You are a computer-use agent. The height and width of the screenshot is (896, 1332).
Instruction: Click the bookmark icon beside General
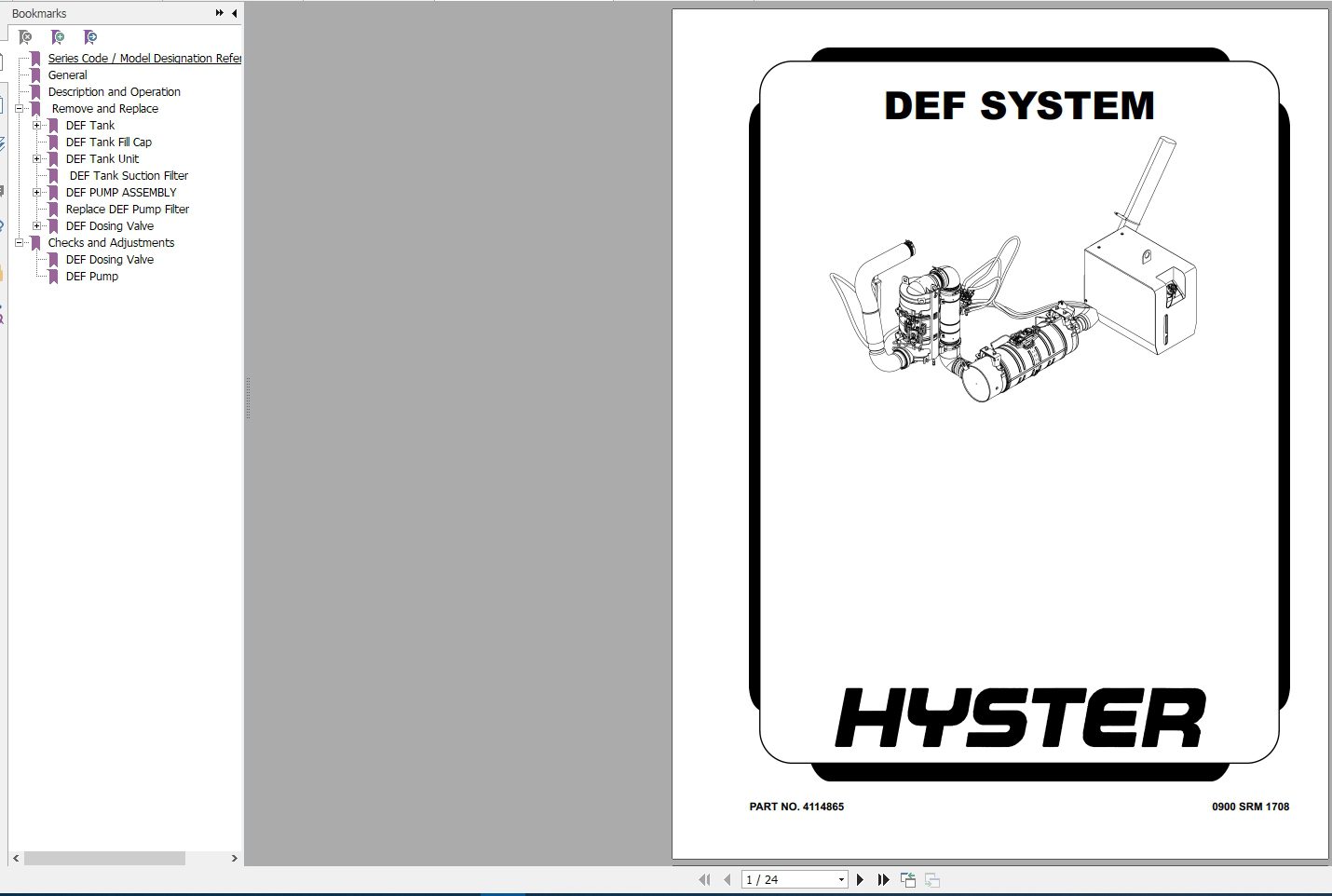point(35,75)
